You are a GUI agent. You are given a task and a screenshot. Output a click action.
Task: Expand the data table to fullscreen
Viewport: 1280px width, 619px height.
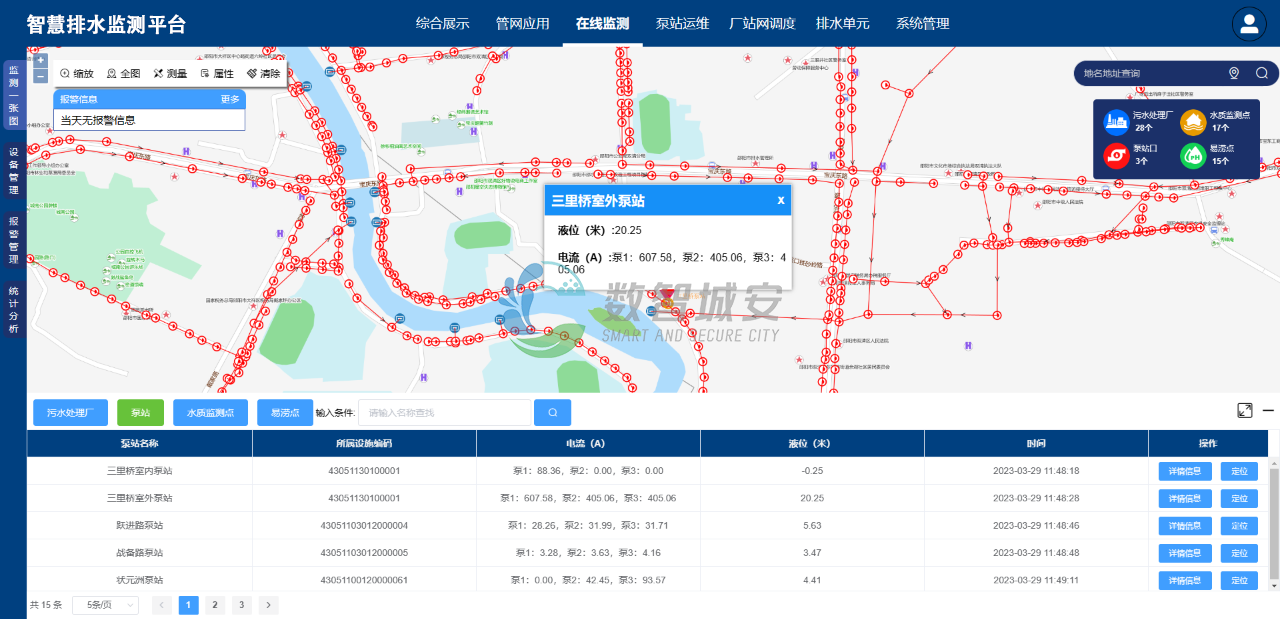point(1245,410)
